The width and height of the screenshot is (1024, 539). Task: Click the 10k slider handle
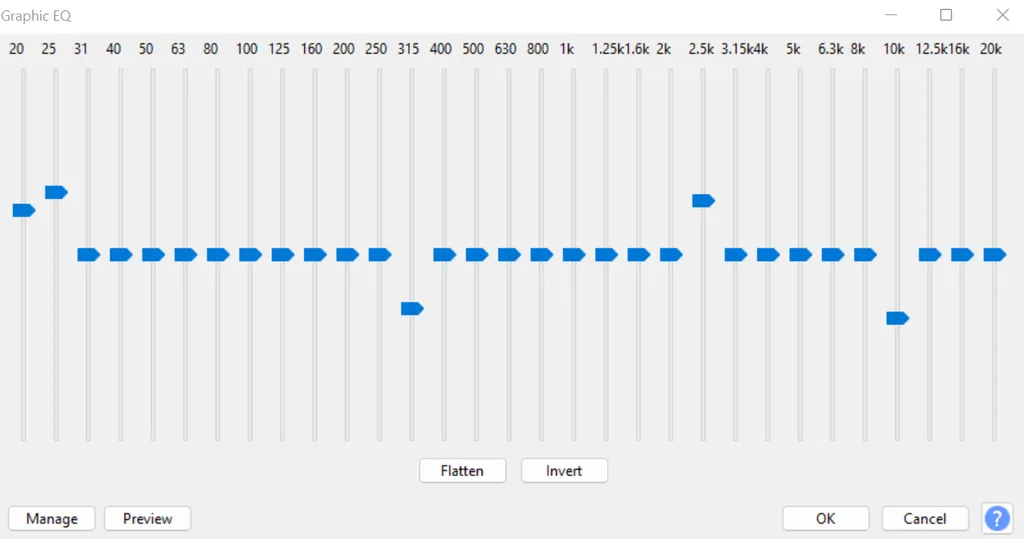coord(897,318)
